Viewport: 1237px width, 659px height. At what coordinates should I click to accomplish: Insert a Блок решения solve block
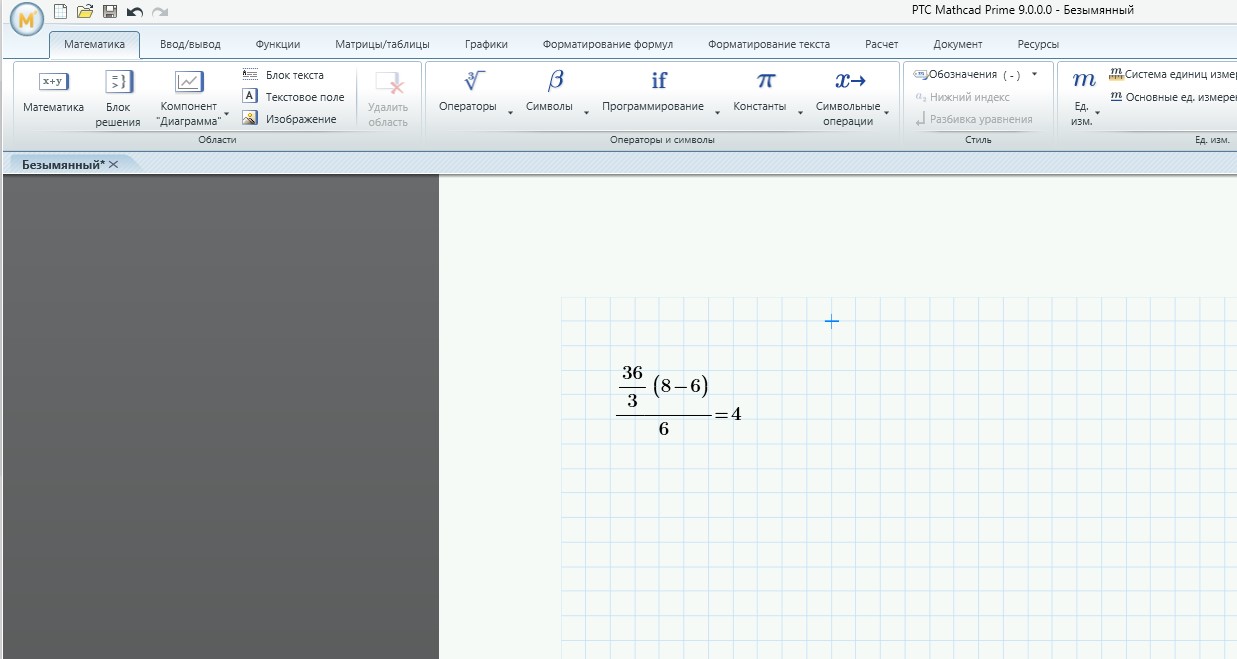pyautogui.click(x=119, y=98)
